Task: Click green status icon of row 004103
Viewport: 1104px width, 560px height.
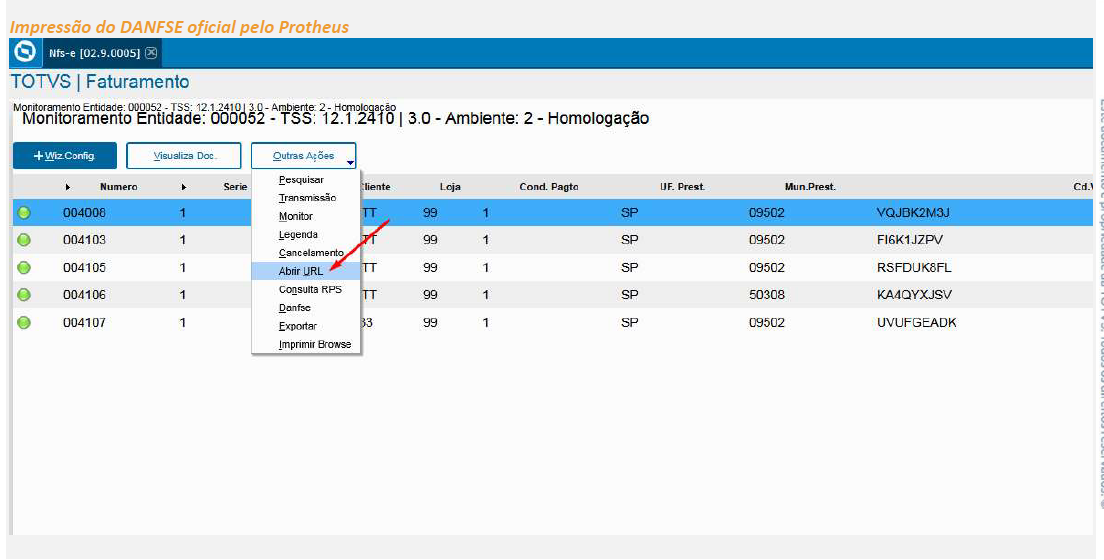Action: click(24, 240)
